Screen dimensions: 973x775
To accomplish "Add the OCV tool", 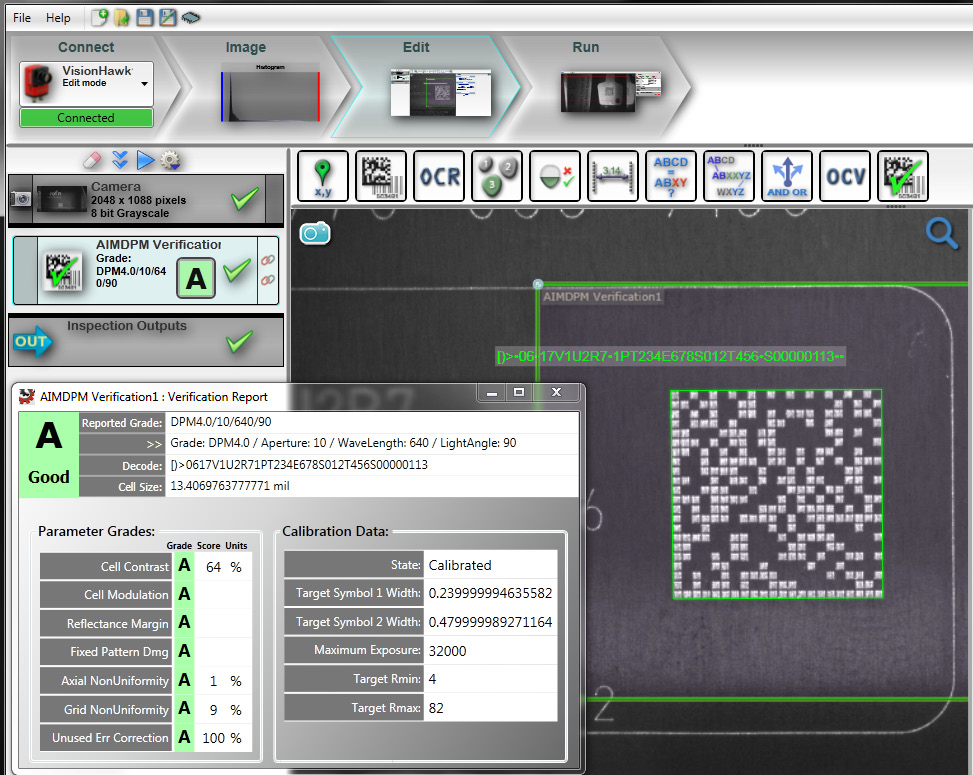I will coord(845,176).
